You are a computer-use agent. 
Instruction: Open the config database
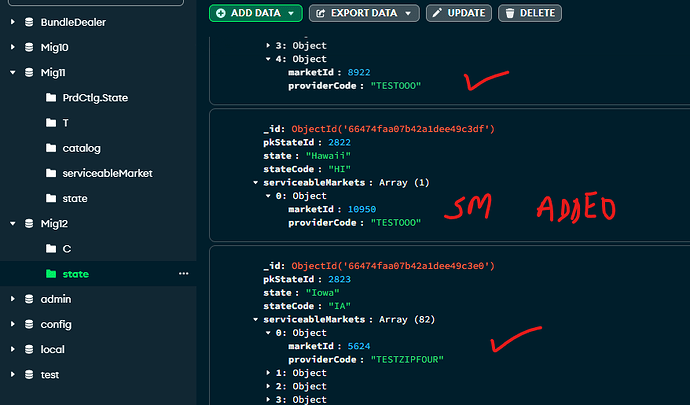point(55,324)
